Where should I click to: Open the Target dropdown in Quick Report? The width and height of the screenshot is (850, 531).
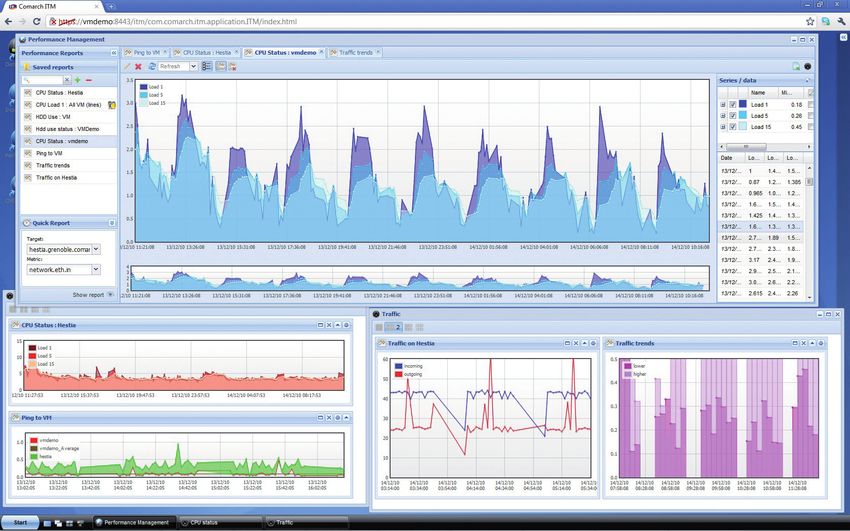pos(95,249)
